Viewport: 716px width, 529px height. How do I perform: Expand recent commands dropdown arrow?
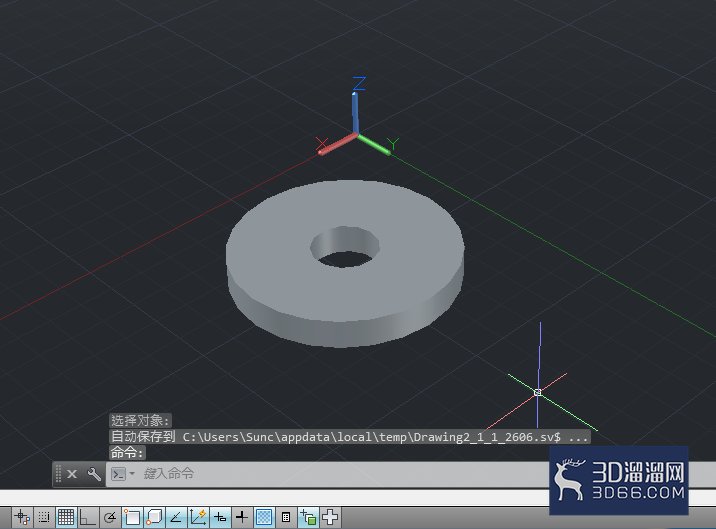(132, 474)
